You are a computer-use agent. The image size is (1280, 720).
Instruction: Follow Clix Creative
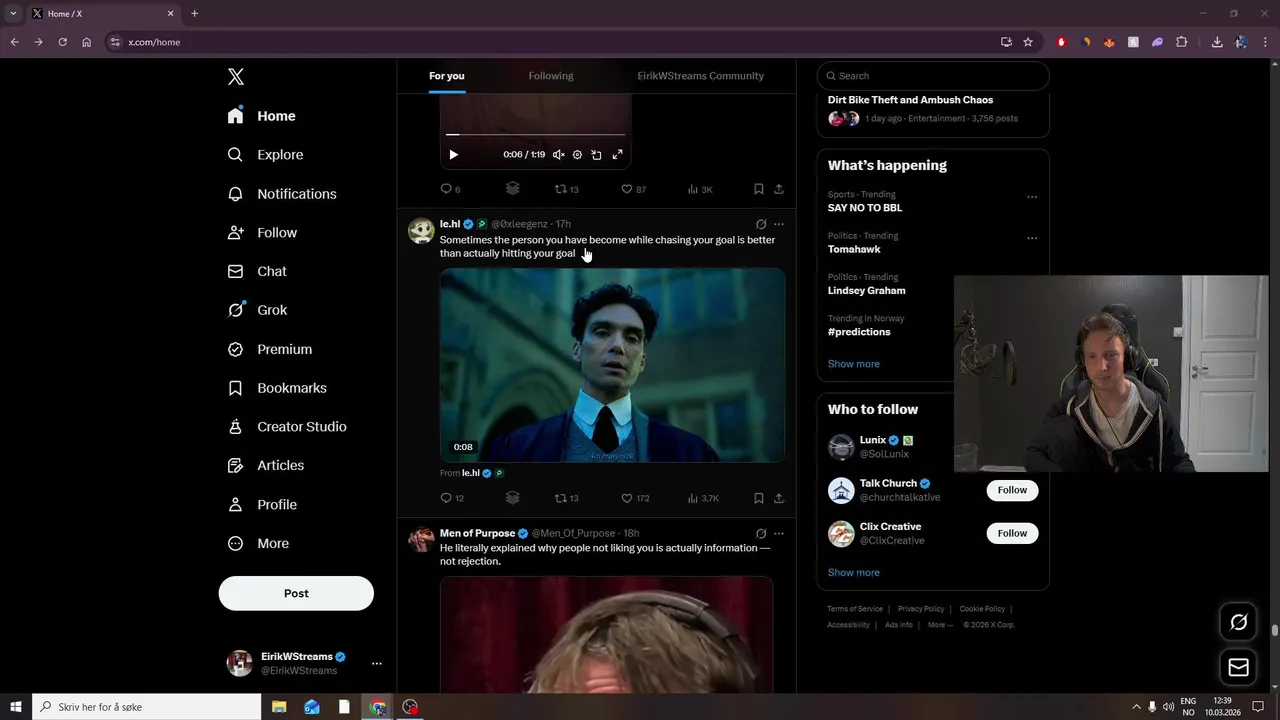point(1012,533)
